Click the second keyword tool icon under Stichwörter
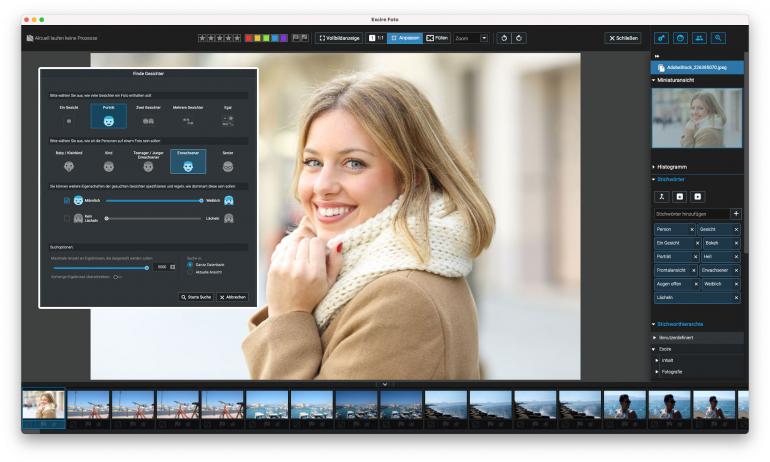 point(680,196)
